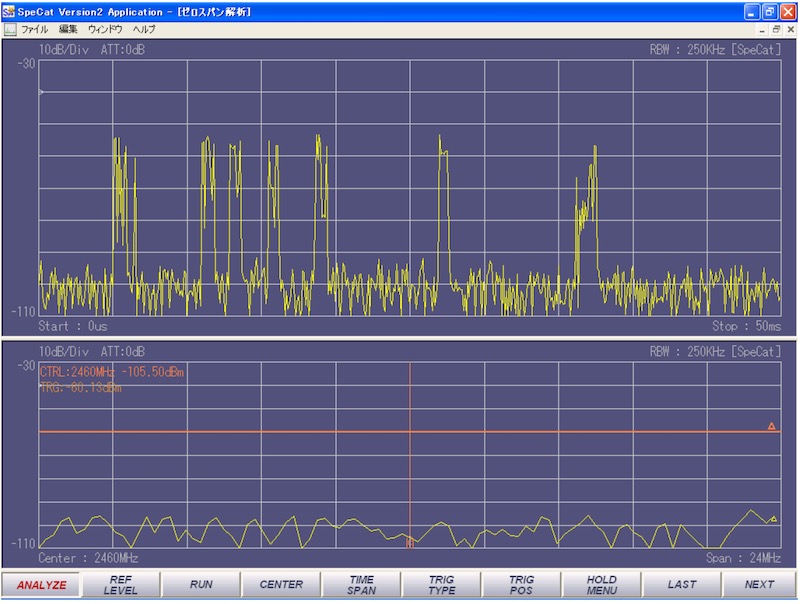The width and height of the screenshot is (800, 604).
Task: Click the small yellow triangle marker on the spectrum trace
Action: 774,519
